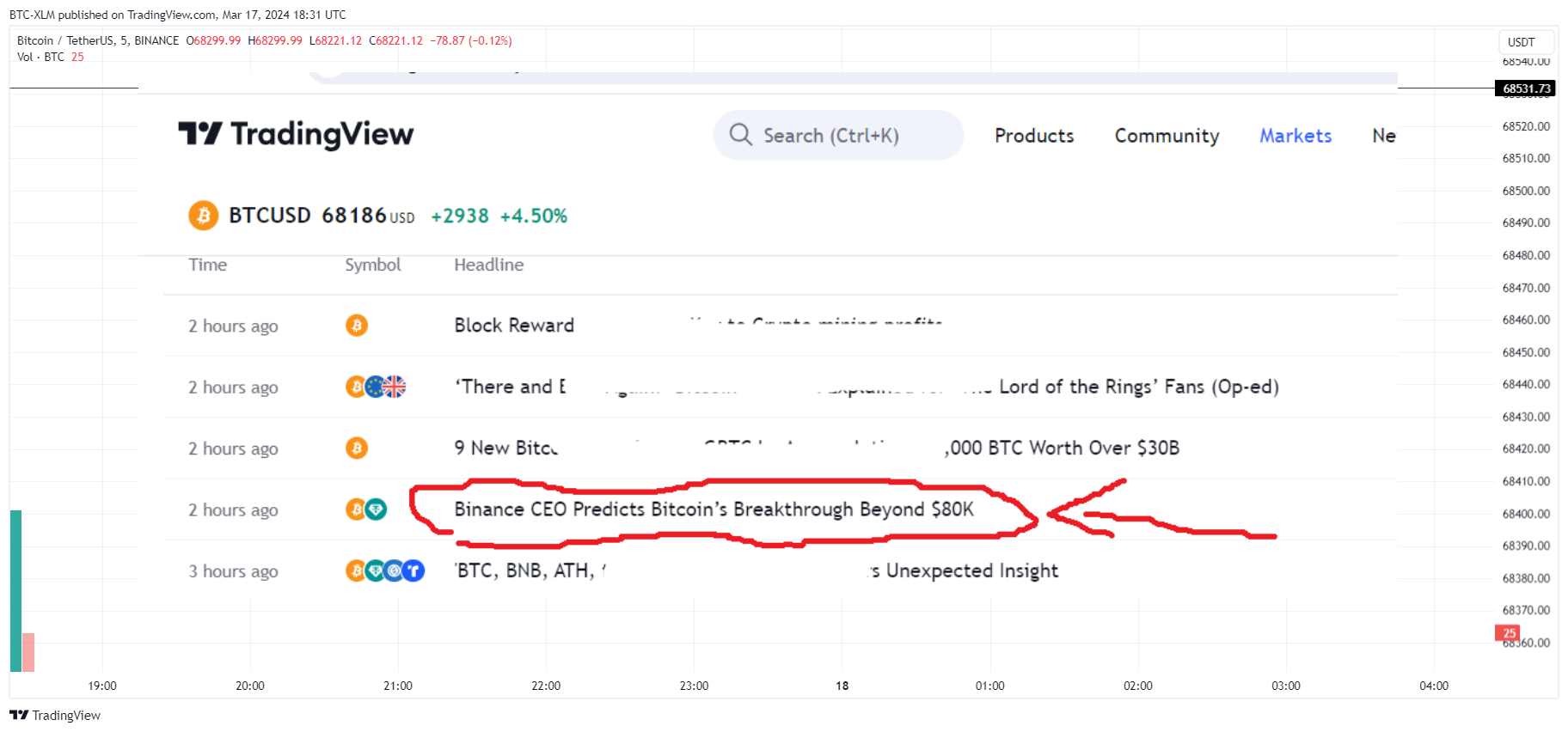Open the Markets menu
Screen dimensions: 1568x732
coord(1295,136)
